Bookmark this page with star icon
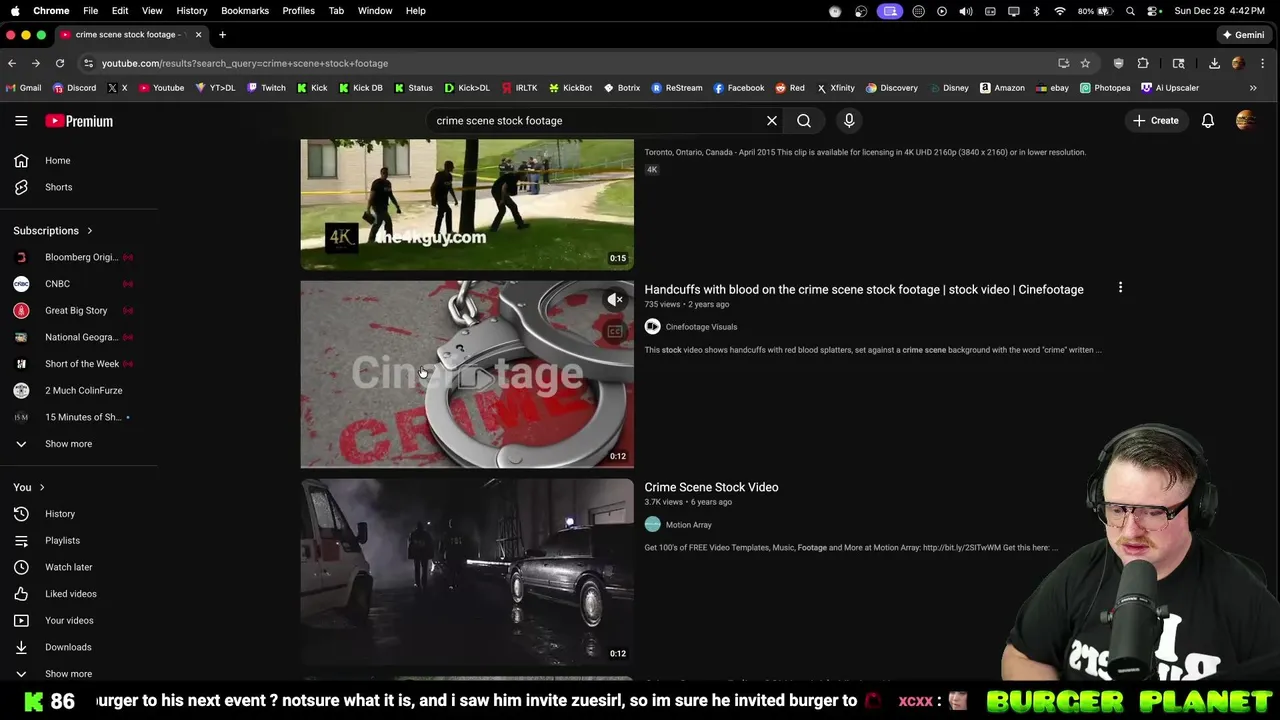The height and width of the screenshot is (720, 1280). 1085,63
